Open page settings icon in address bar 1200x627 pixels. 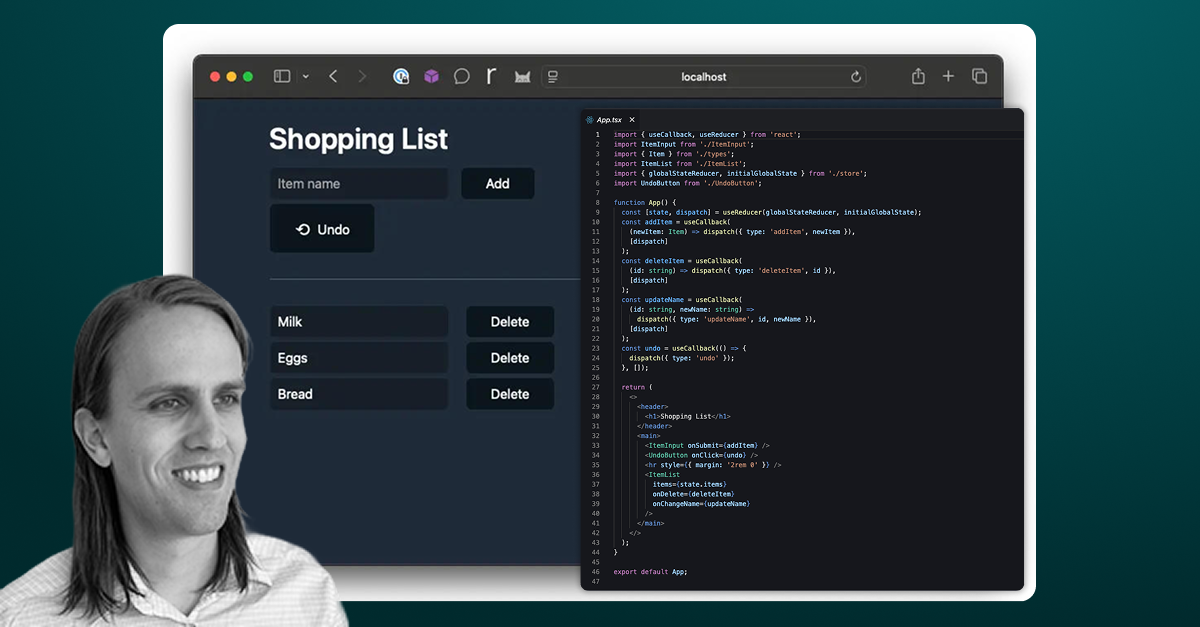pyautogui.click(x=553, y=77)
